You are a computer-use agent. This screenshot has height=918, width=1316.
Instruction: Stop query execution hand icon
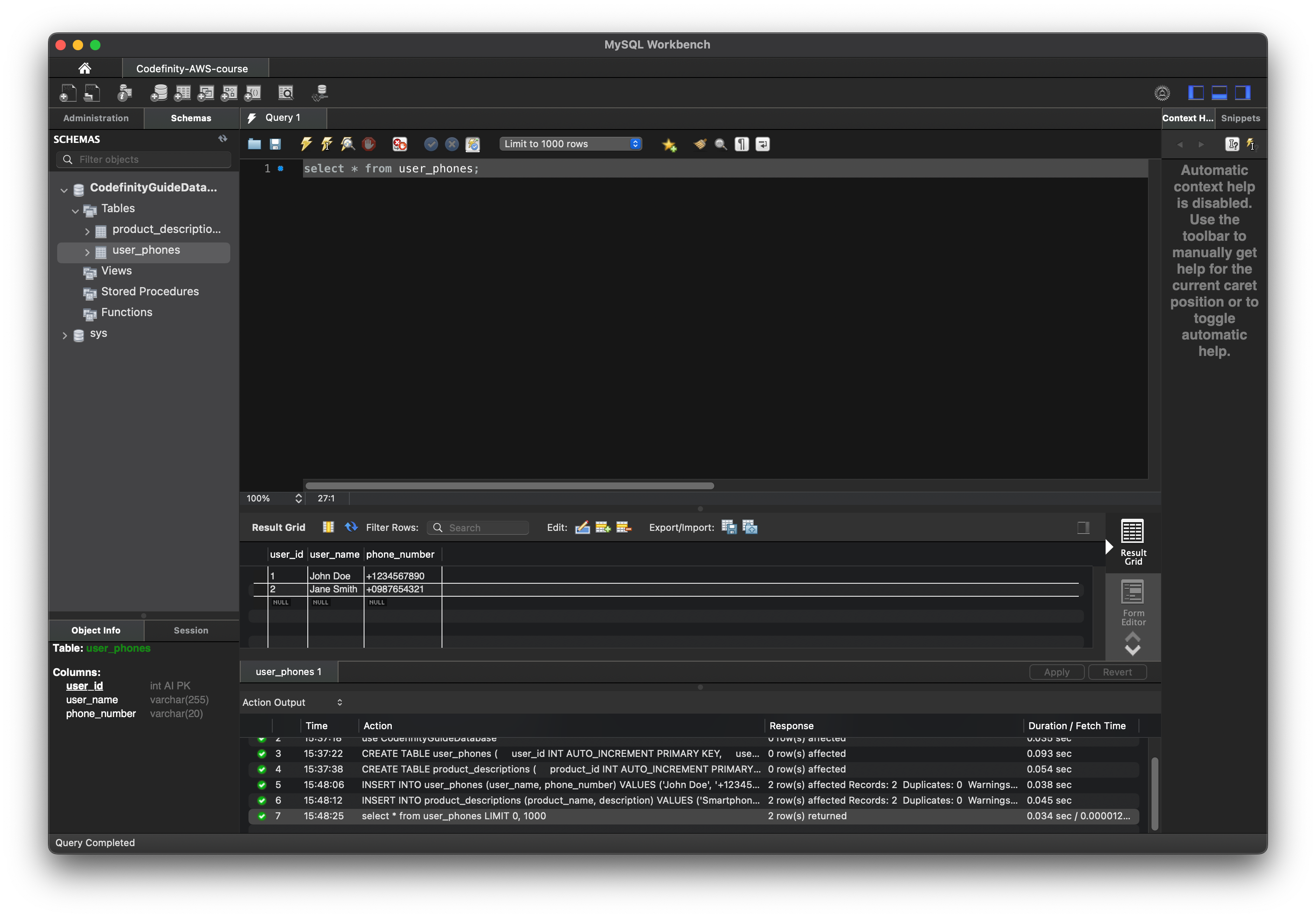[x=368, y=144]
